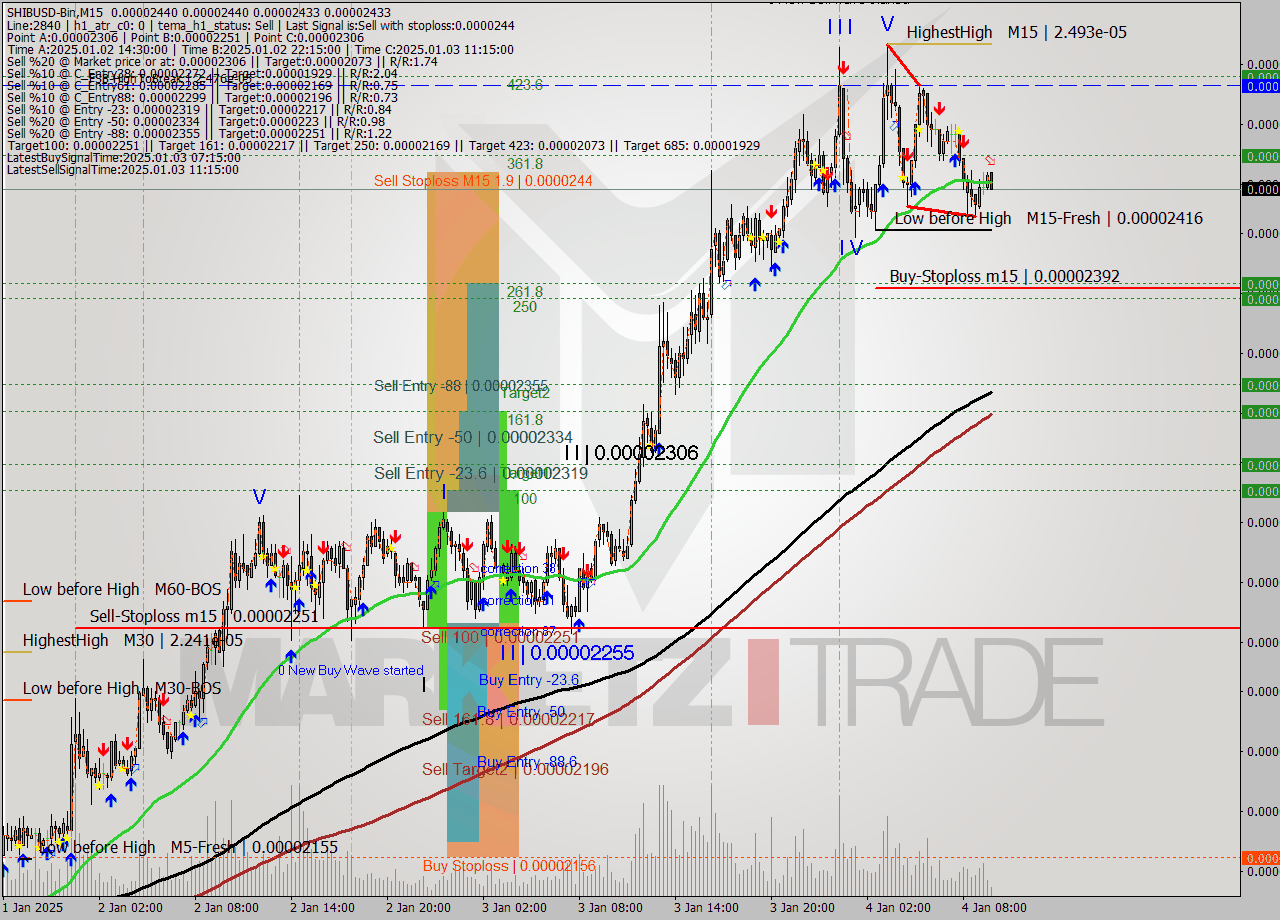Select 'Low before High M60-BOS' label
1280x920 pixels.
tap(122, 589)
